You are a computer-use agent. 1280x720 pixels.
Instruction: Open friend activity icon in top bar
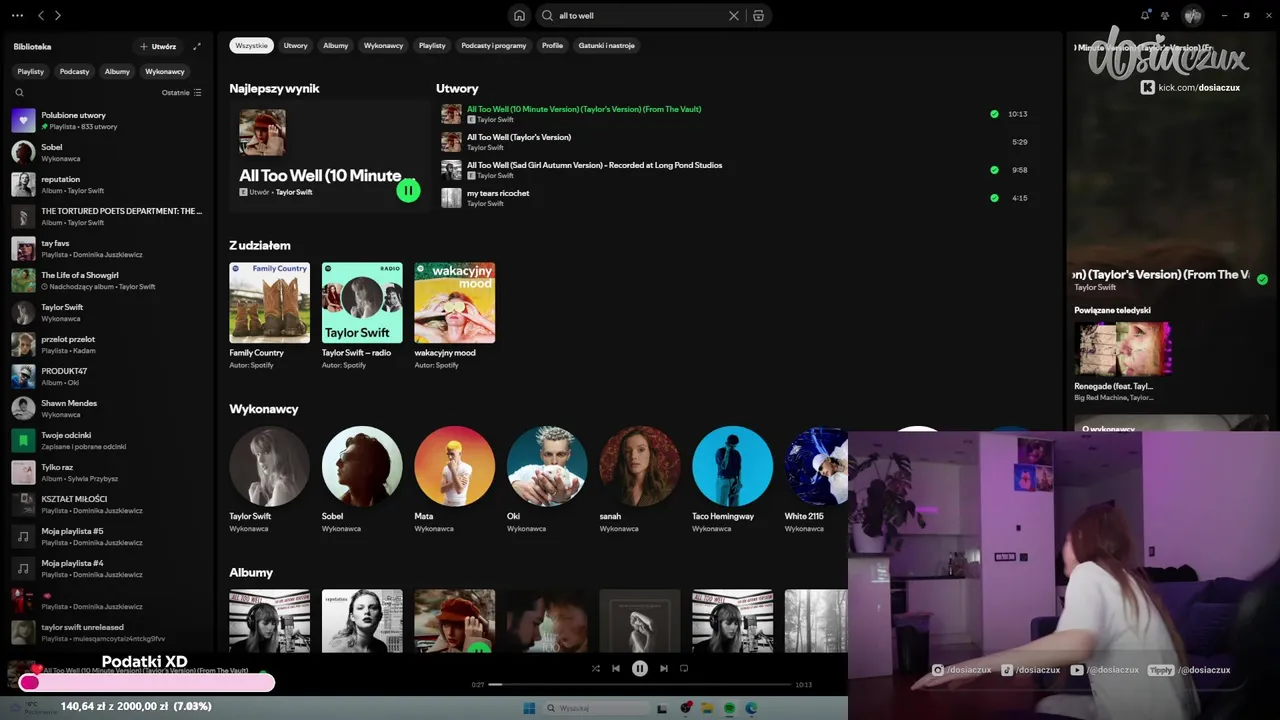coord(1165,15)
